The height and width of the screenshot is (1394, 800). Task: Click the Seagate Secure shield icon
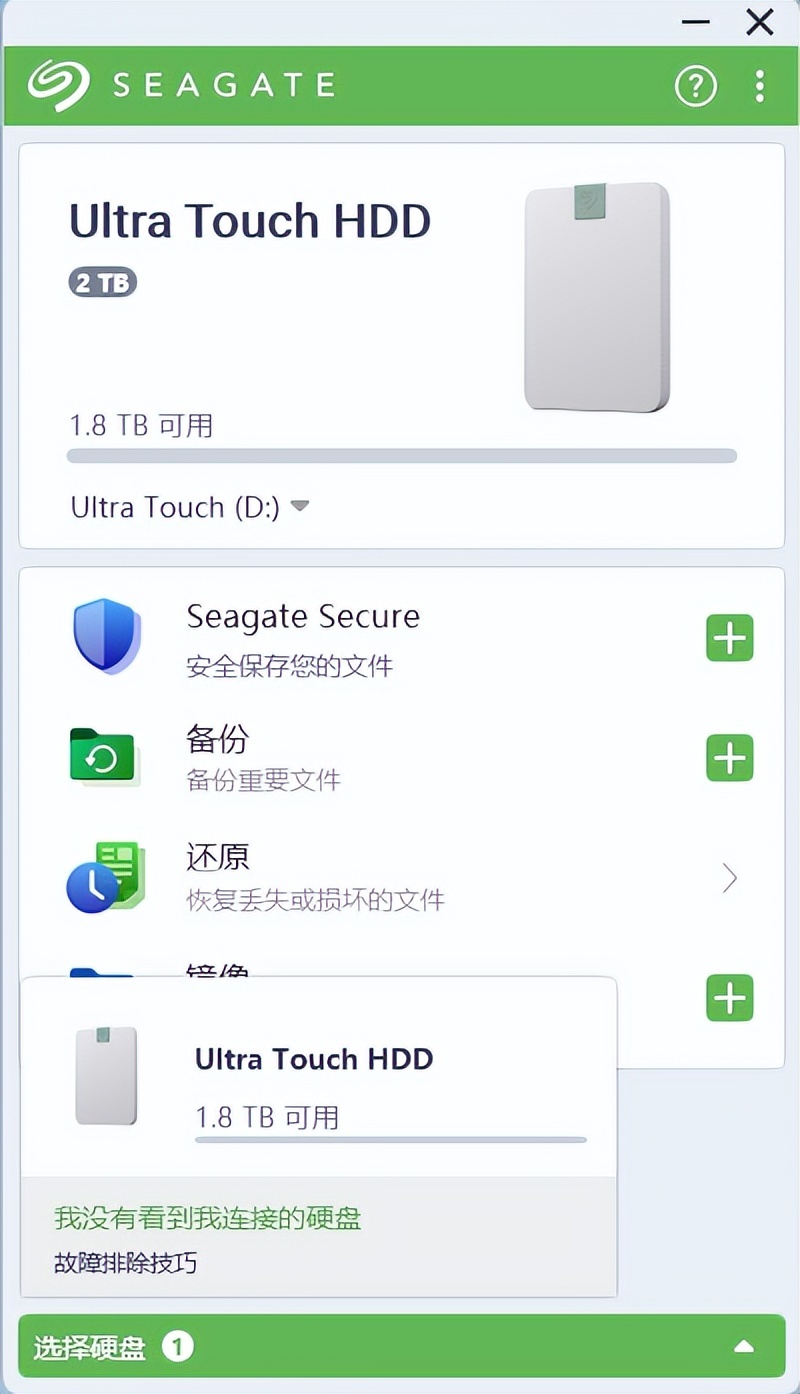106,637
